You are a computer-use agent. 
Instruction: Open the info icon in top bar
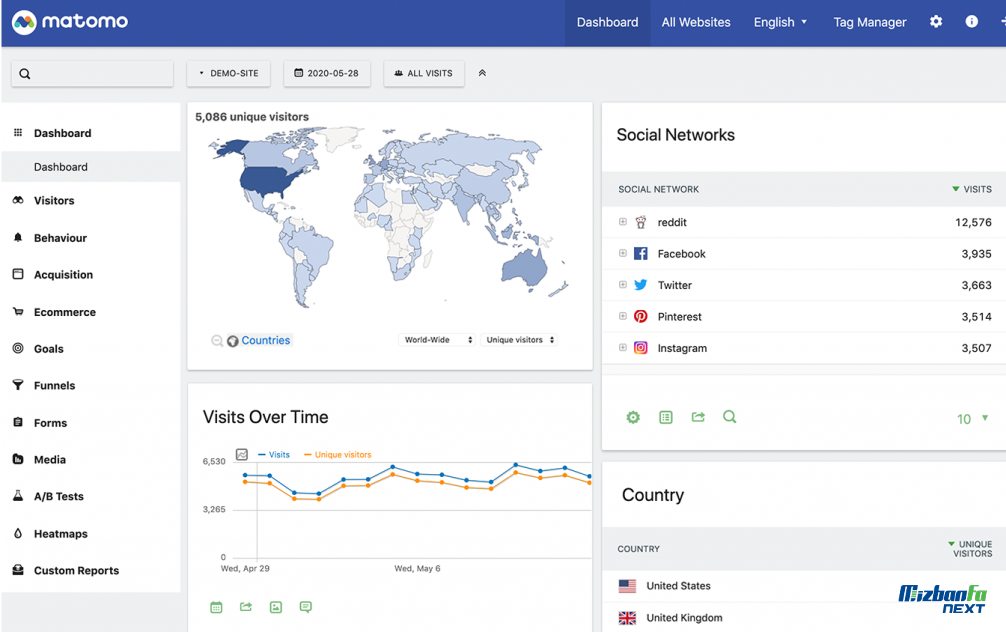click(971, 22)
